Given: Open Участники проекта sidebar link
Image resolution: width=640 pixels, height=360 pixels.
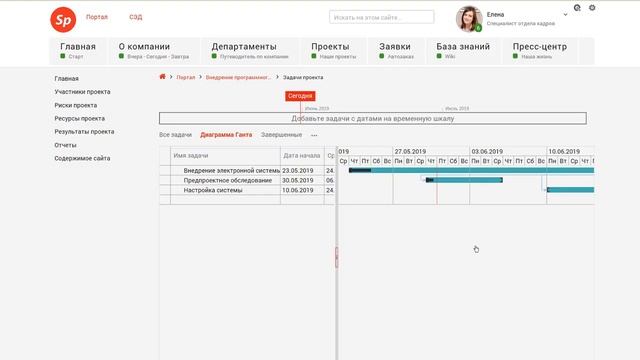Looking at the screenshot, I should click(82, 92).
